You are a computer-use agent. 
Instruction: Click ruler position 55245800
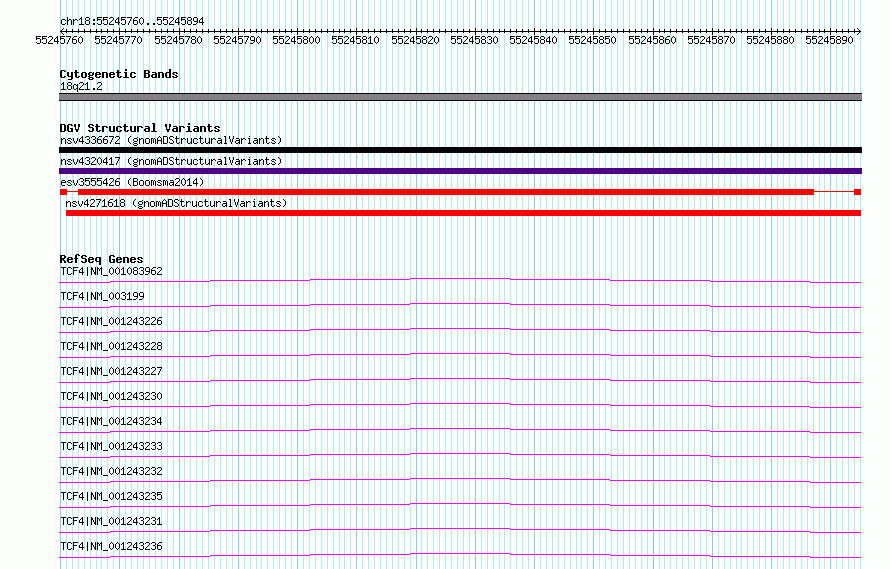(296, 40)
